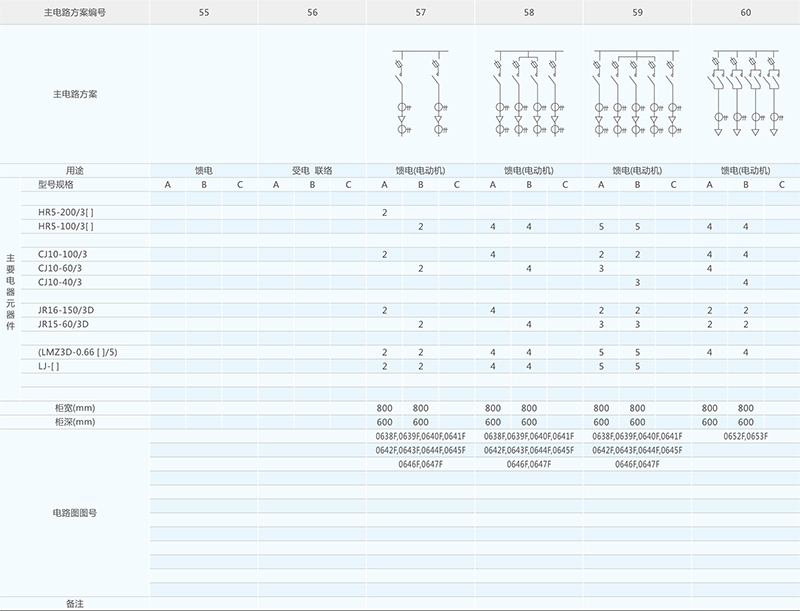This screenshot has height=611, width=800.
Task: Click the circuit diagram for scheme 57
Action: (420, 94)
